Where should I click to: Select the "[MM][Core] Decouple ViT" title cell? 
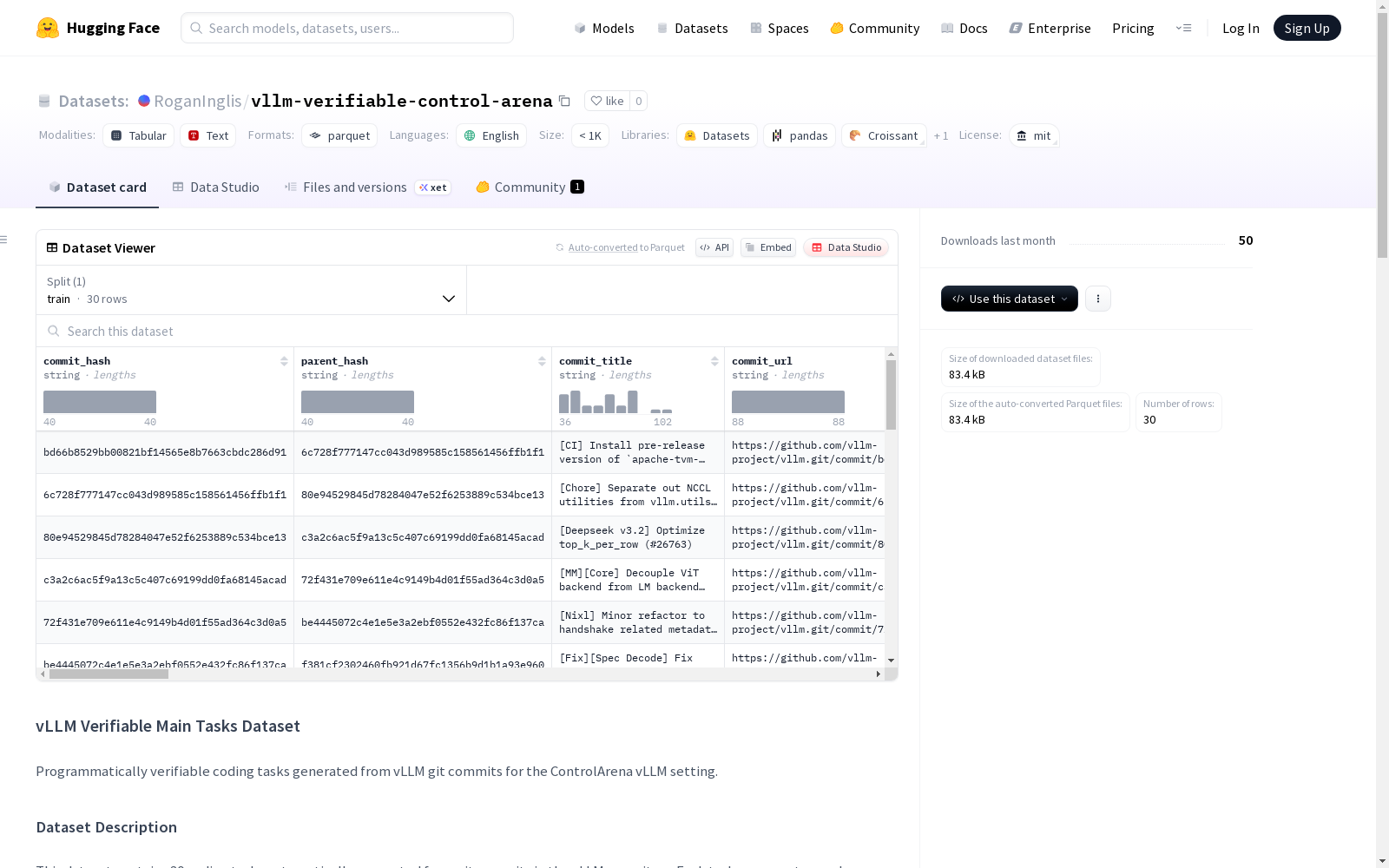[638, 580]
